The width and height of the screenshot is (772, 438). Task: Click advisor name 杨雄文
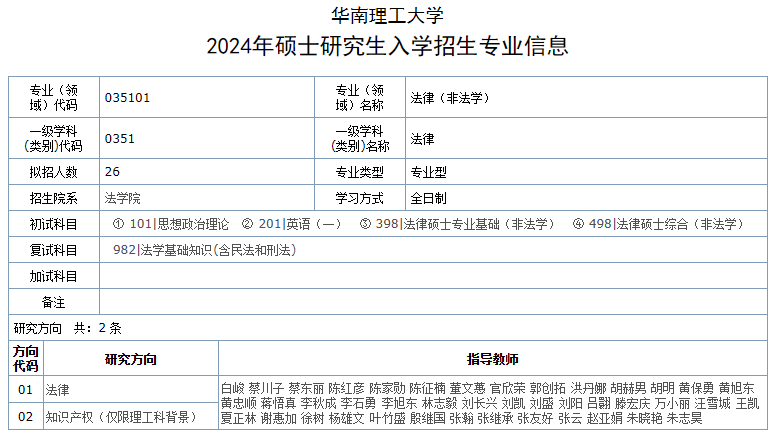[x=347, y=418]
